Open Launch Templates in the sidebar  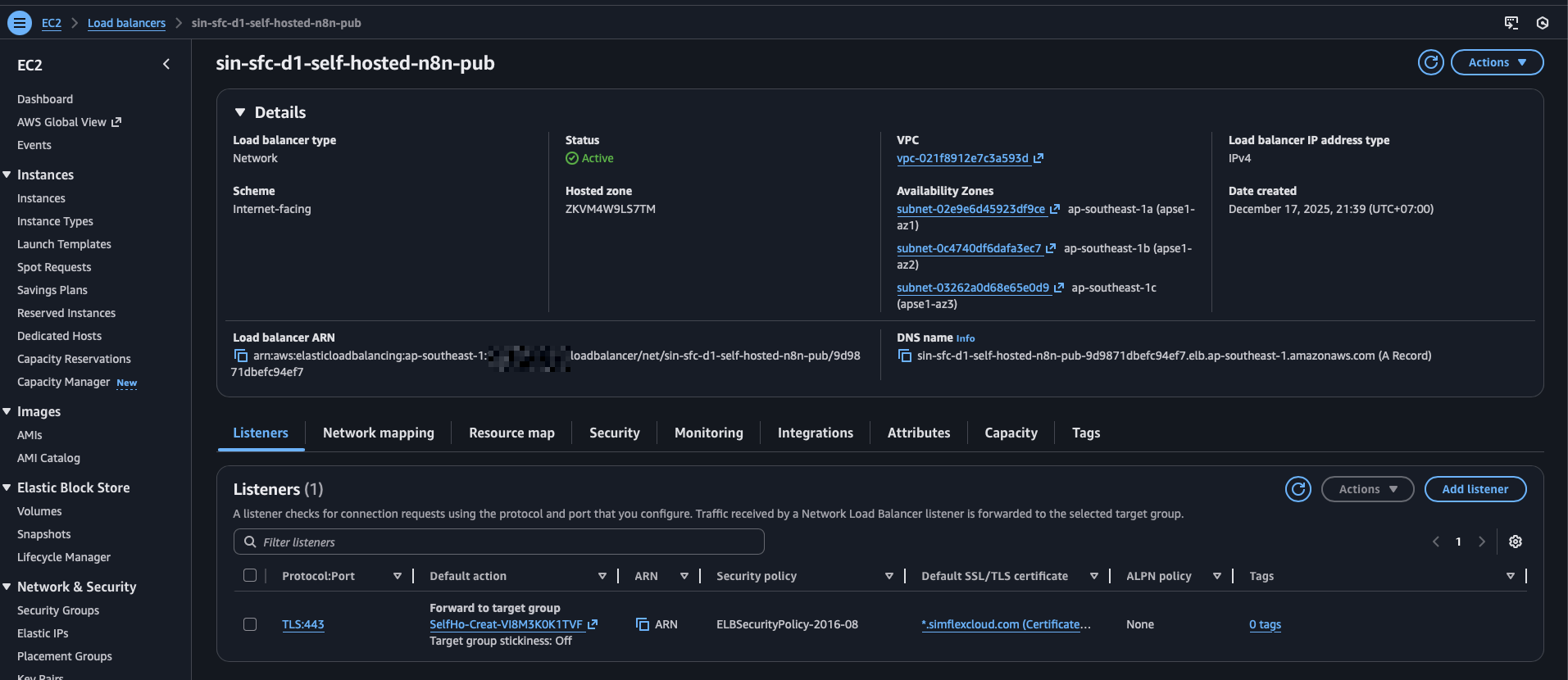tap(64, 244)
